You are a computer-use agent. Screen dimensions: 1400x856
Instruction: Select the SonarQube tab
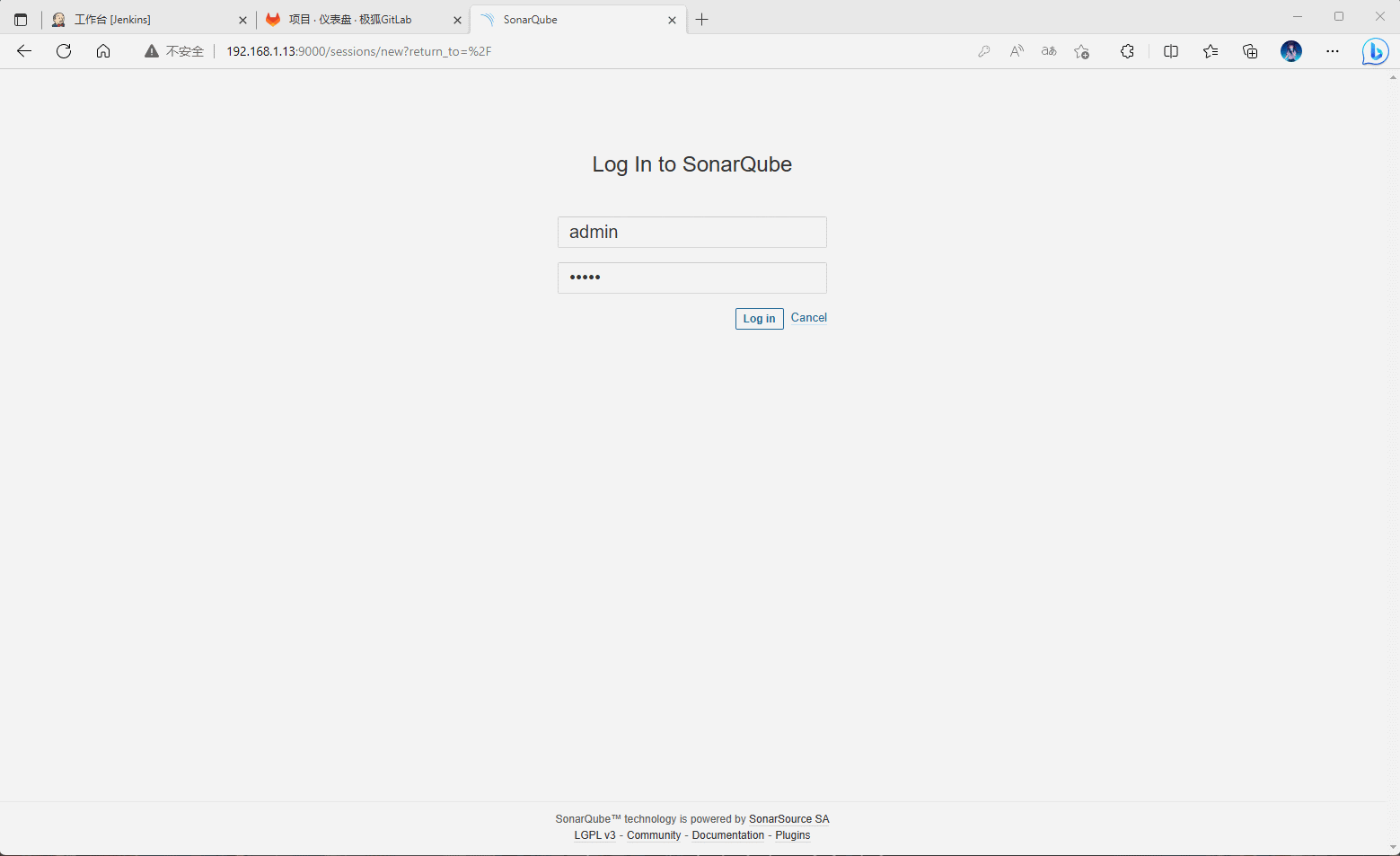(x=577, y=19)
